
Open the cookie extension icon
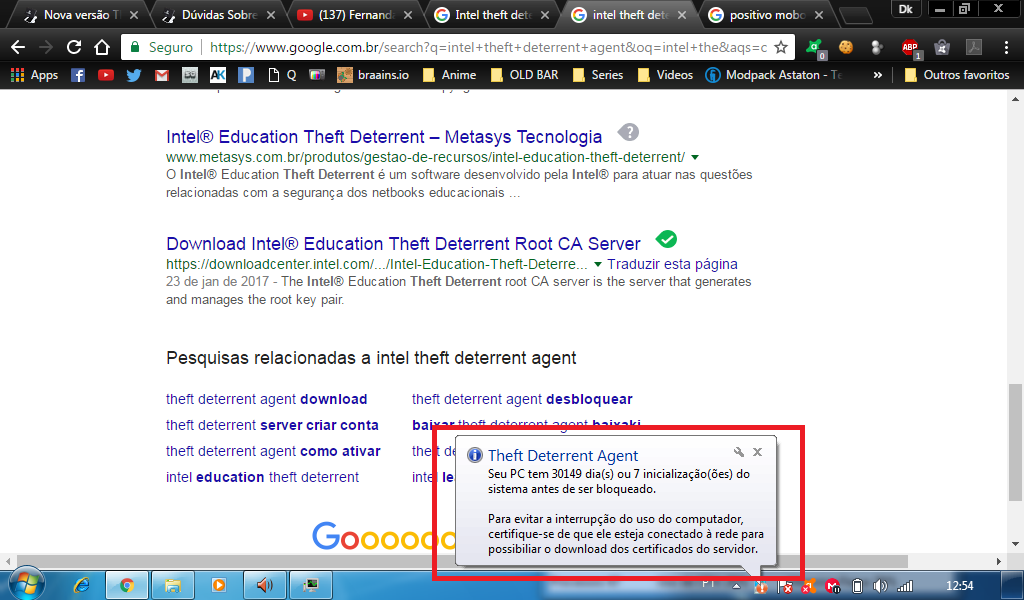pyautogui.click(x=846, y=47)
